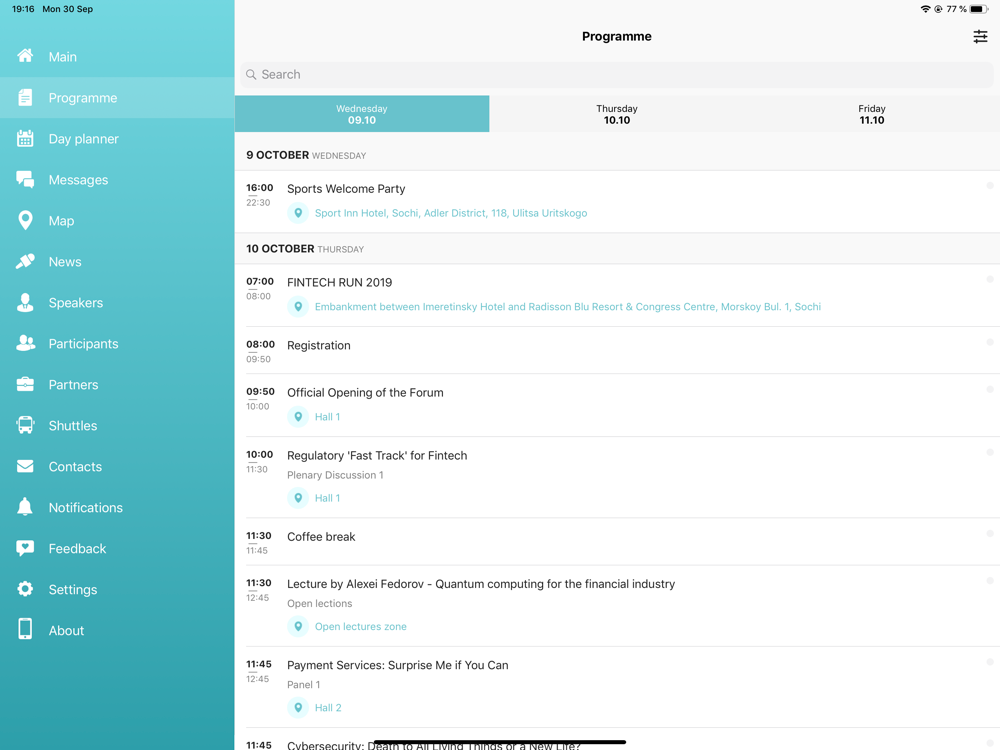Click Hall 1 pin under Official Opening

[298, 417]
